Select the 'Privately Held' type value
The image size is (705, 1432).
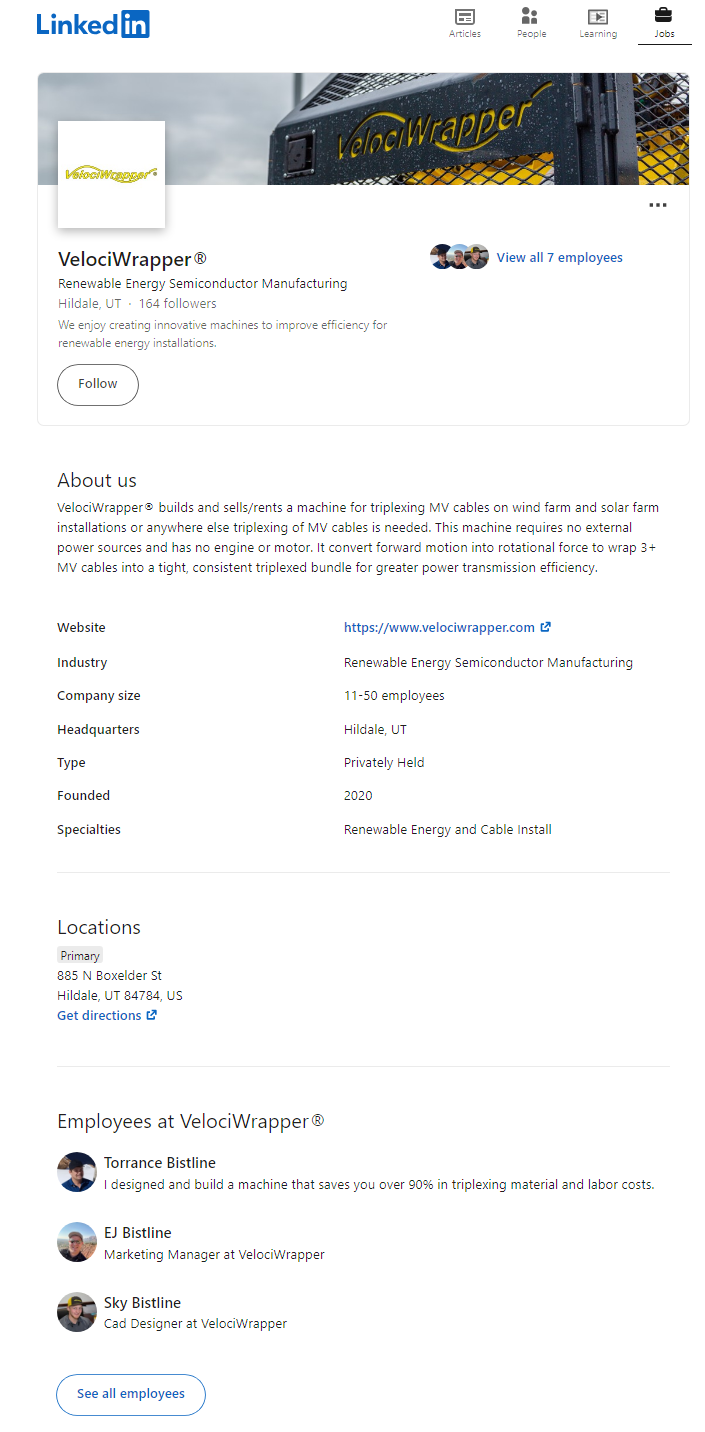click(384, 763)
